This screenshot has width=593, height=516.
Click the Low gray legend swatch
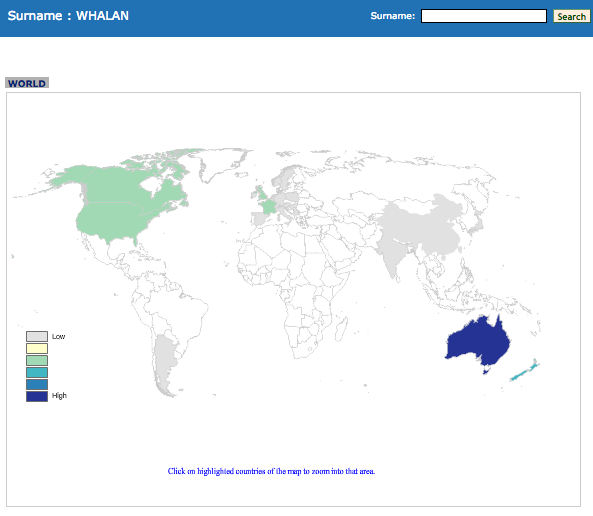click(37, 336)
